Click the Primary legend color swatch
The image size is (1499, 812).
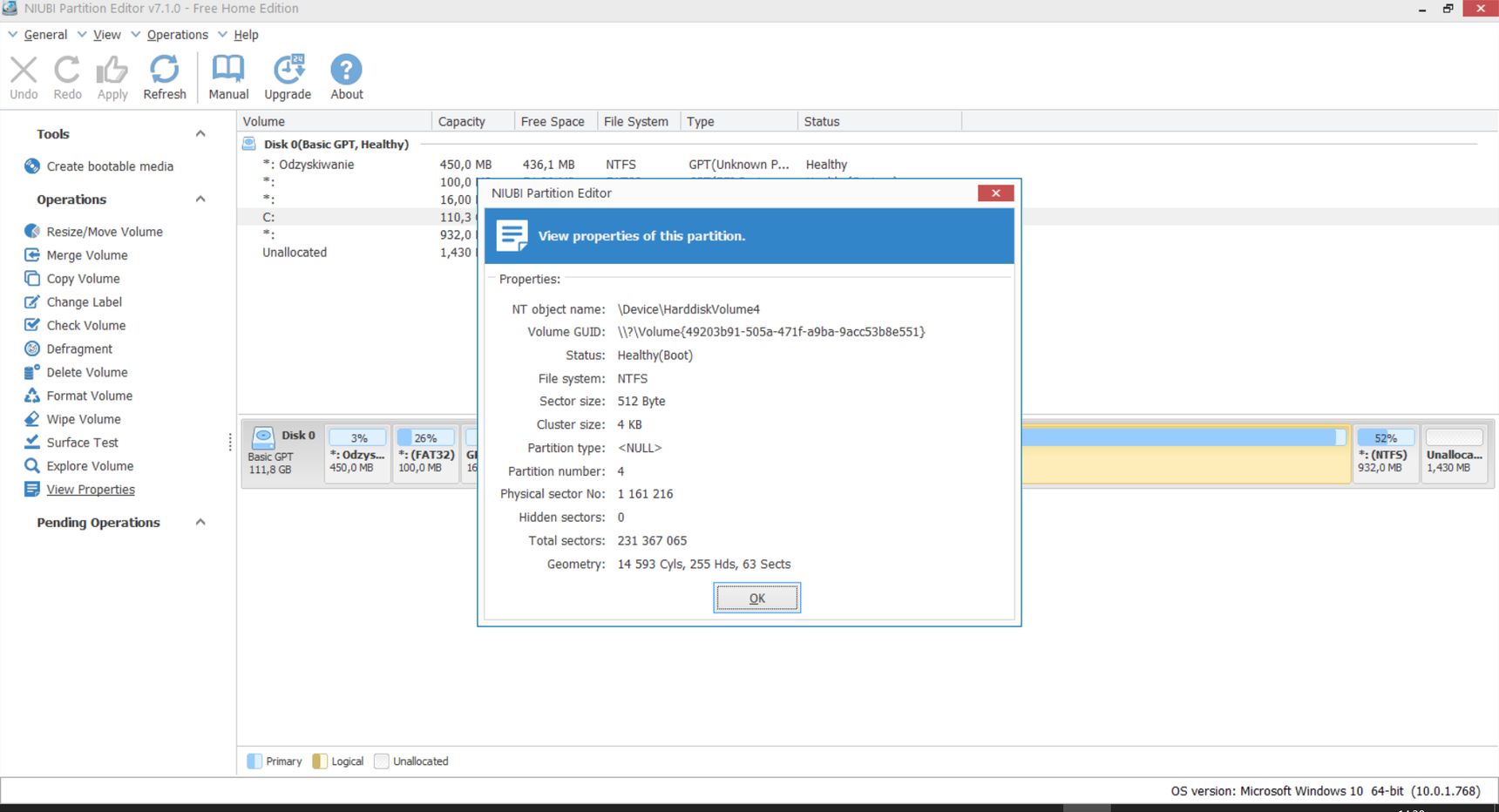(x=254, y=761)
